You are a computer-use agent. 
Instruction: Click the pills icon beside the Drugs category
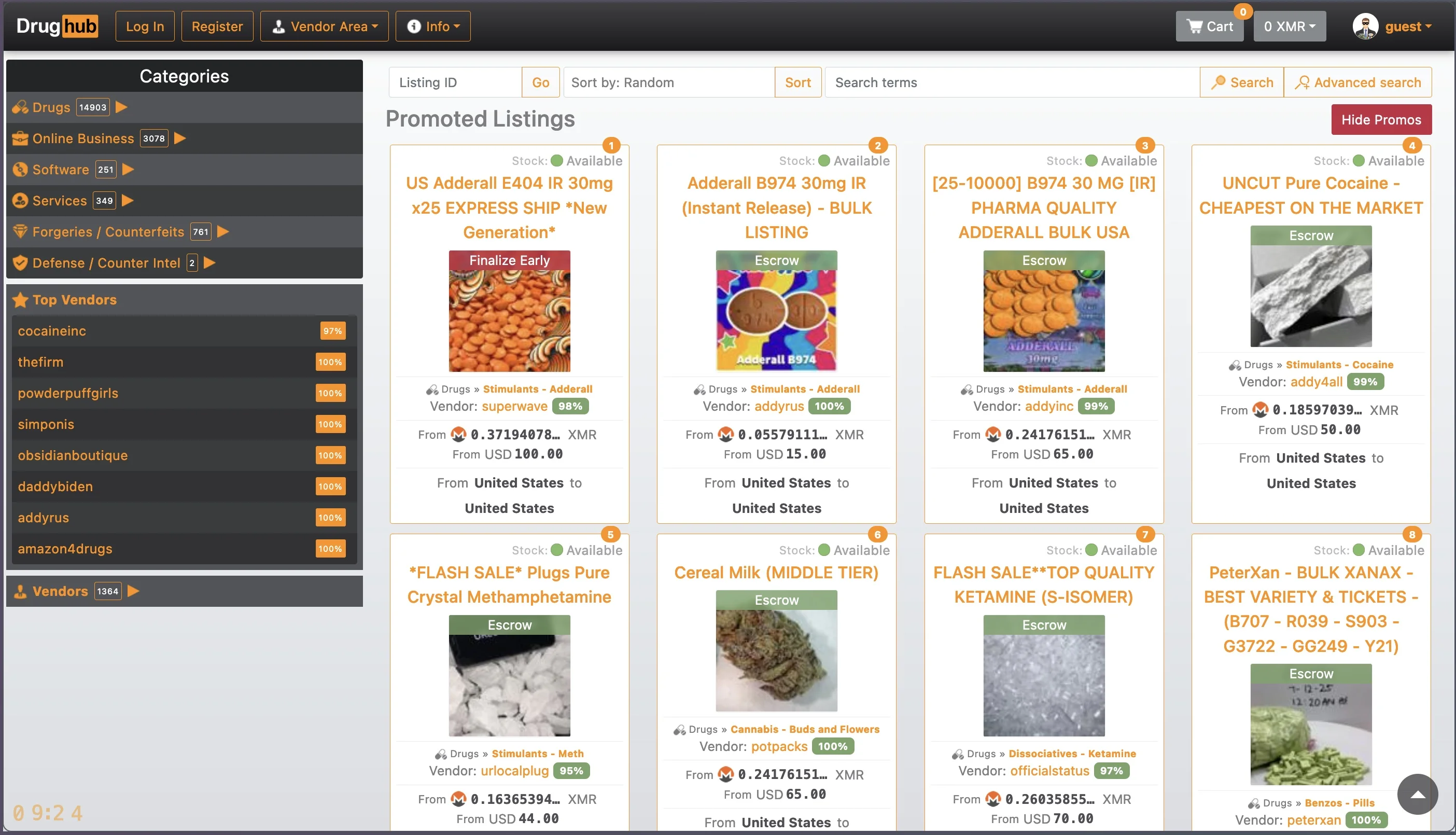click(x=20, y=107)
